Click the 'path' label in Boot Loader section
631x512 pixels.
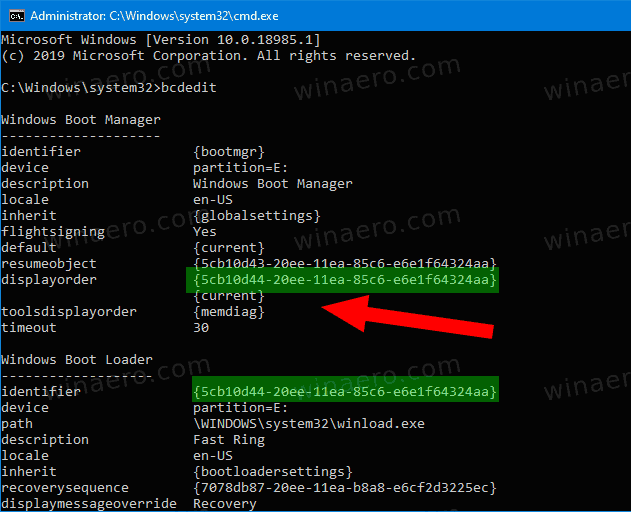[17, 424]
